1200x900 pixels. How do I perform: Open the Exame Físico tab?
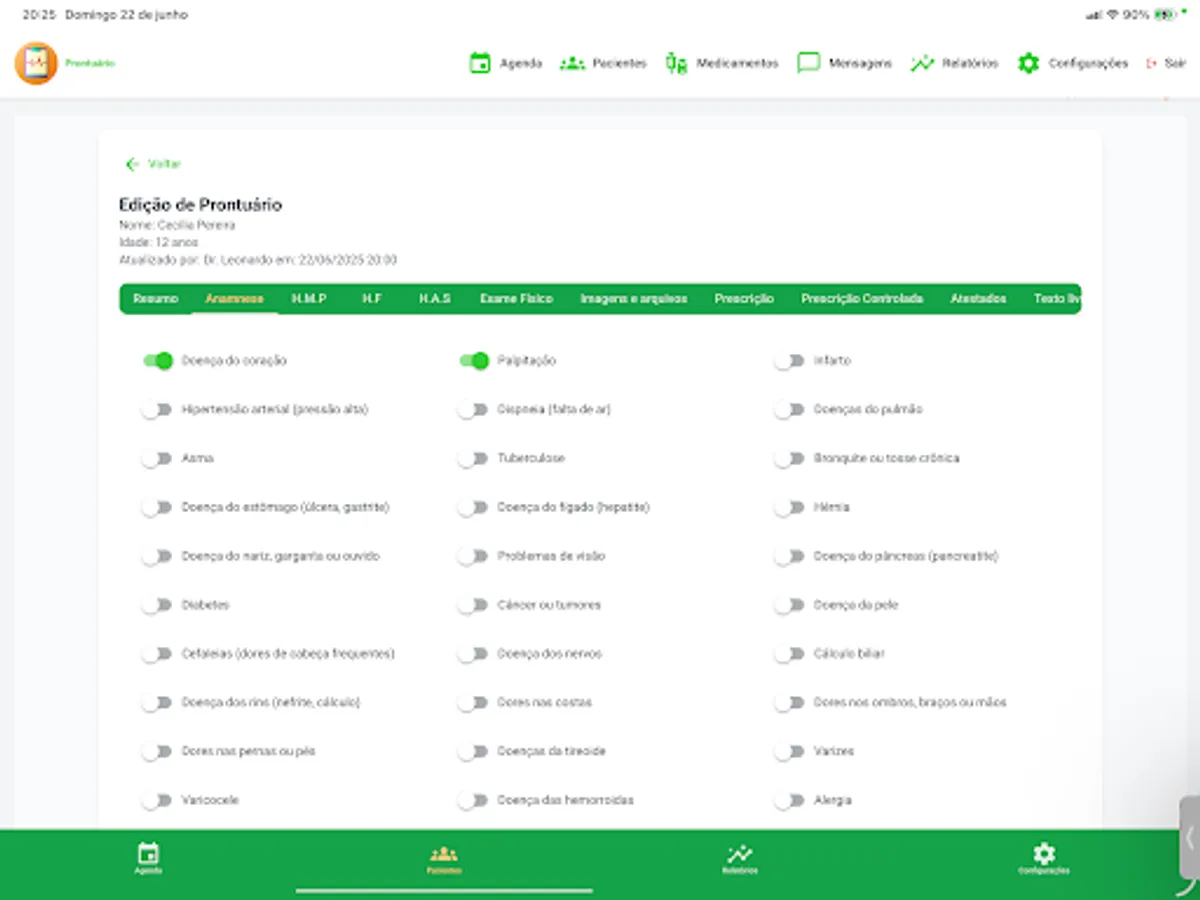point(516,299)
